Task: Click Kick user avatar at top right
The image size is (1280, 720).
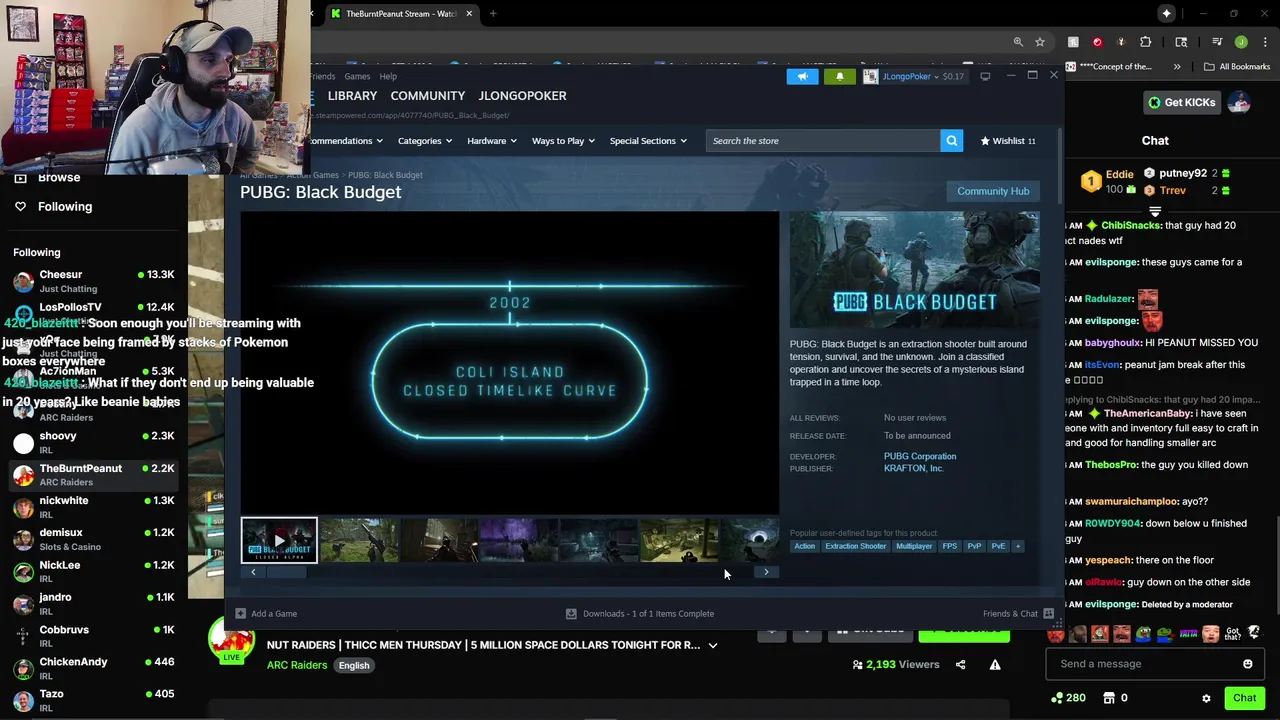Action: click(1239, 102)
